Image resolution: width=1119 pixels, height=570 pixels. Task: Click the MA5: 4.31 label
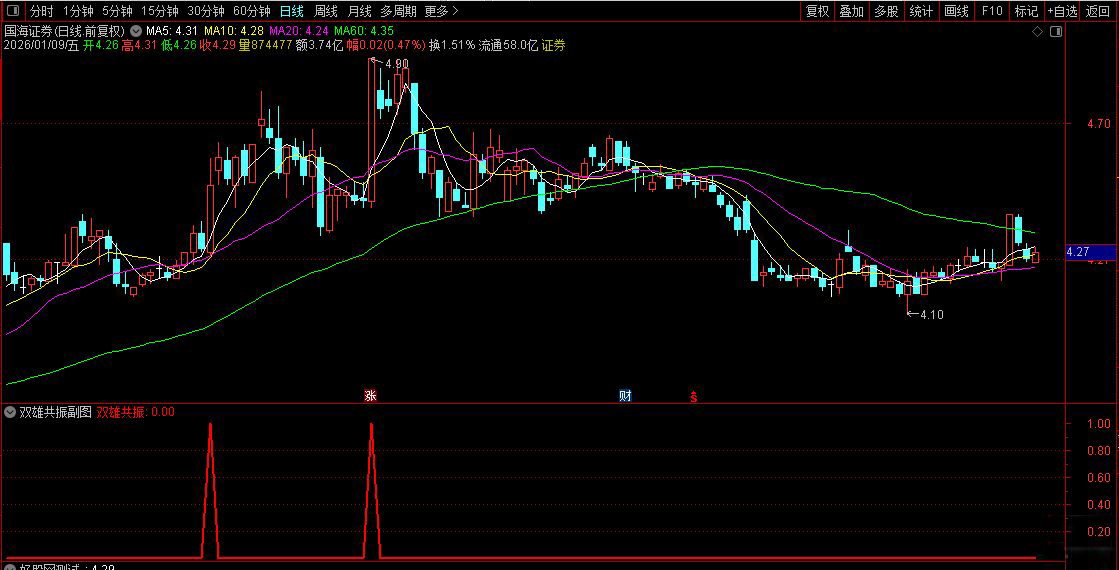tap(171, 31)
